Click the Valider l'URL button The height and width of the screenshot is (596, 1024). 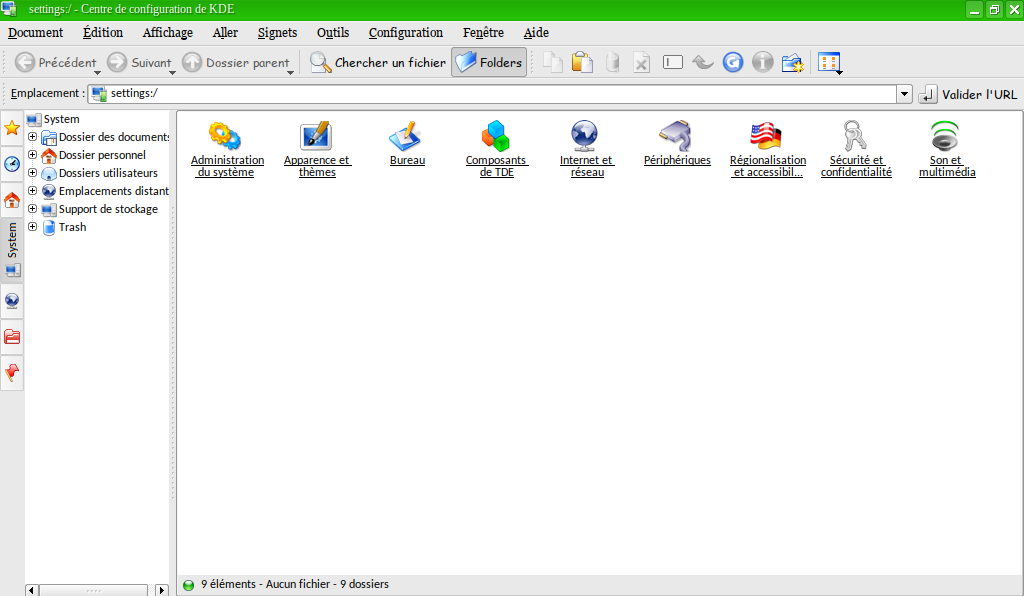[x=968, y=94]
